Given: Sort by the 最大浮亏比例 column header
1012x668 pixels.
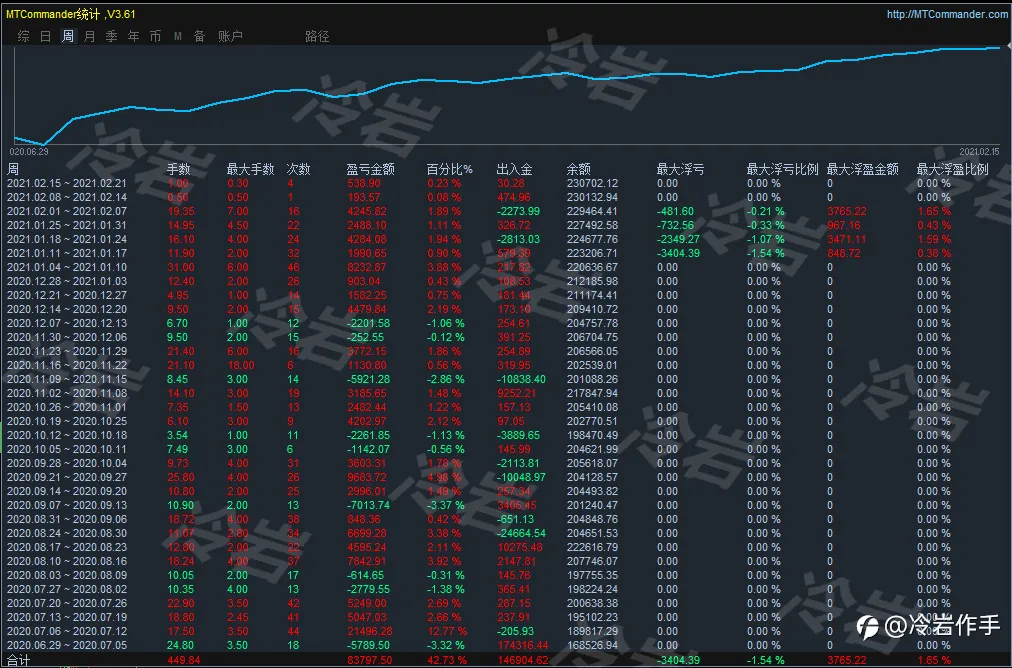Looking at the screenshot, I should 782,169.
